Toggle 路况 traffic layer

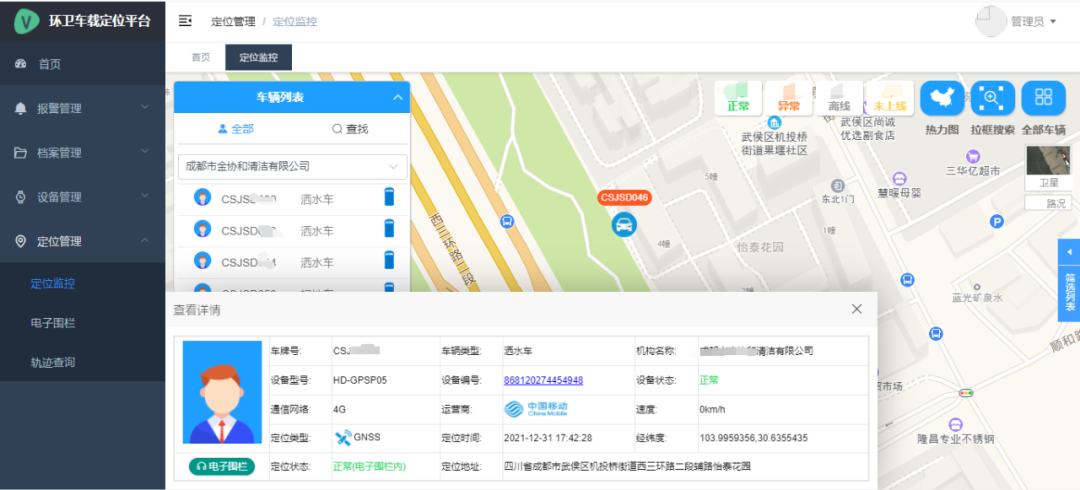coord(1048,203)
